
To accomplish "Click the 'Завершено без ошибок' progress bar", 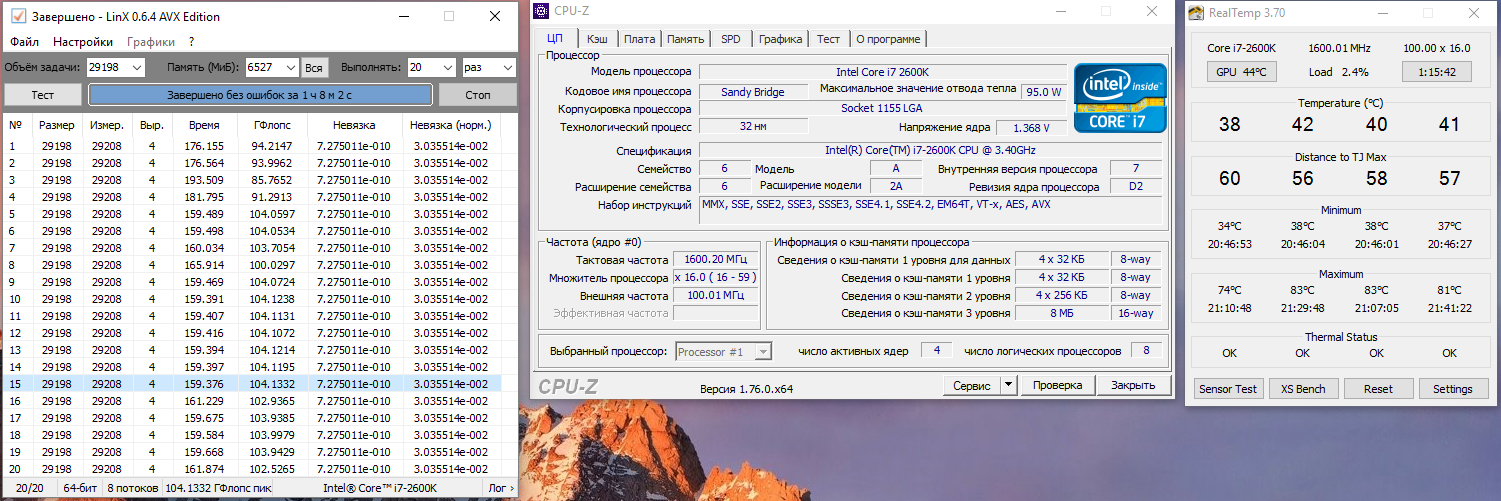I will [x=260, y=94].
